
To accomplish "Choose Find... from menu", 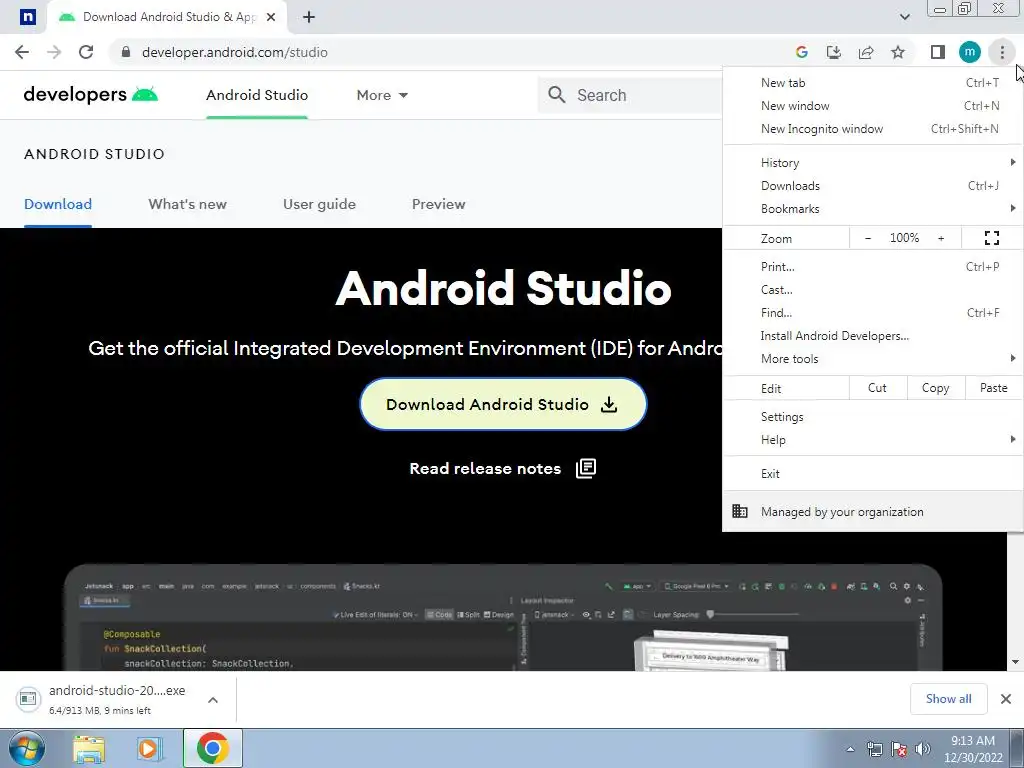I will 873,312.
